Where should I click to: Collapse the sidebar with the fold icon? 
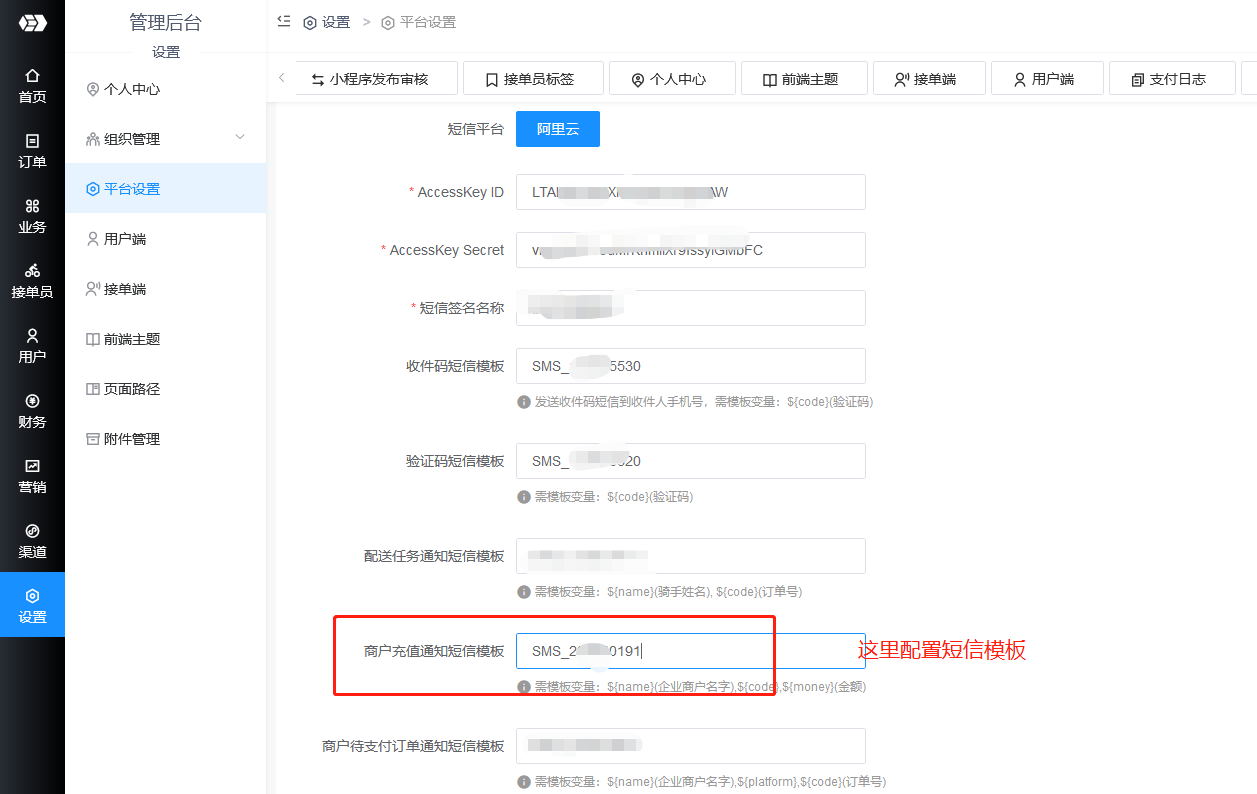pyautogui.click(x=284, y=21)
